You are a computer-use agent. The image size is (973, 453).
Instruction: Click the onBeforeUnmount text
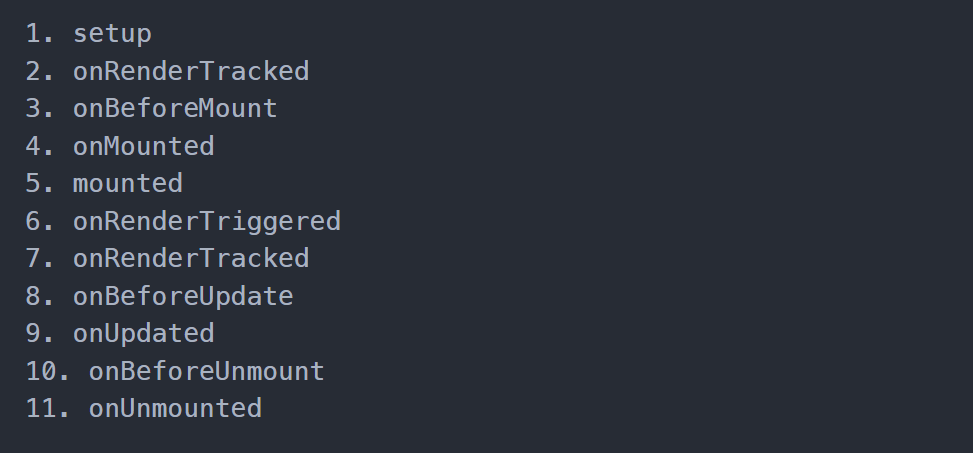click(207, 371)
